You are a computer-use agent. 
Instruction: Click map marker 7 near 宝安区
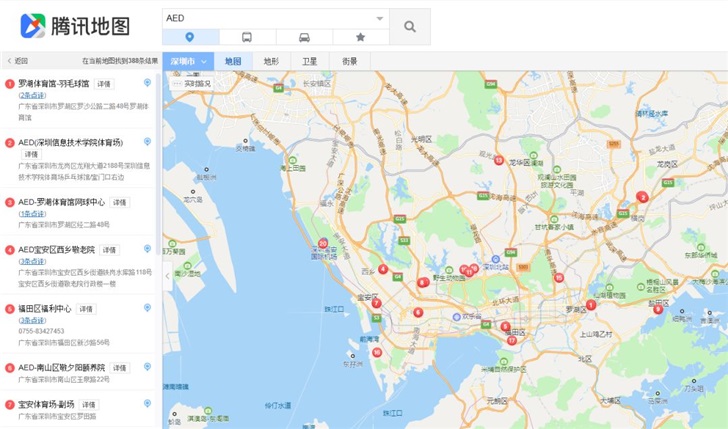[x=377, y=303]
